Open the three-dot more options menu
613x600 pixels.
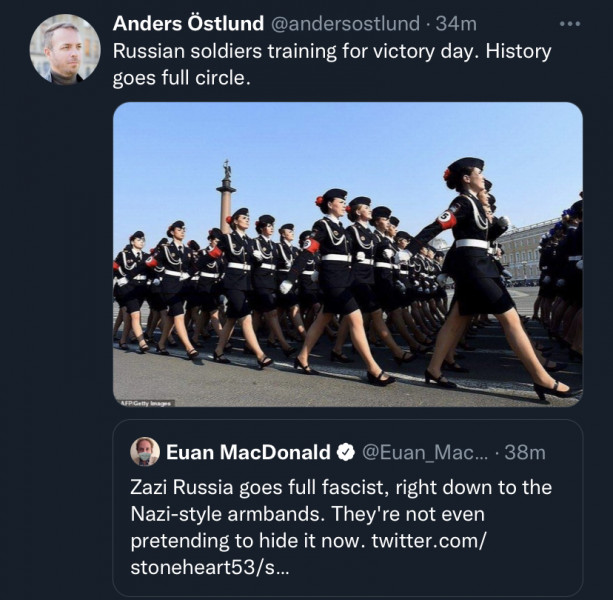pos(569,23)
